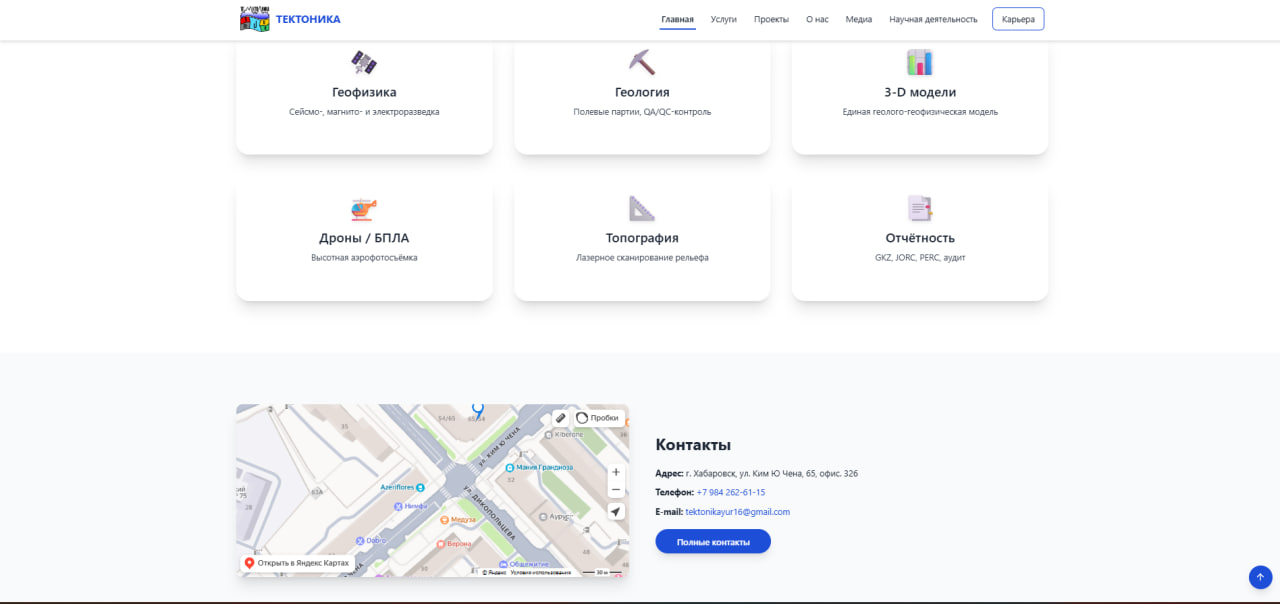The image size is (1280, 604).
Task: Open the Топография card title
Action: coord(642,238)
